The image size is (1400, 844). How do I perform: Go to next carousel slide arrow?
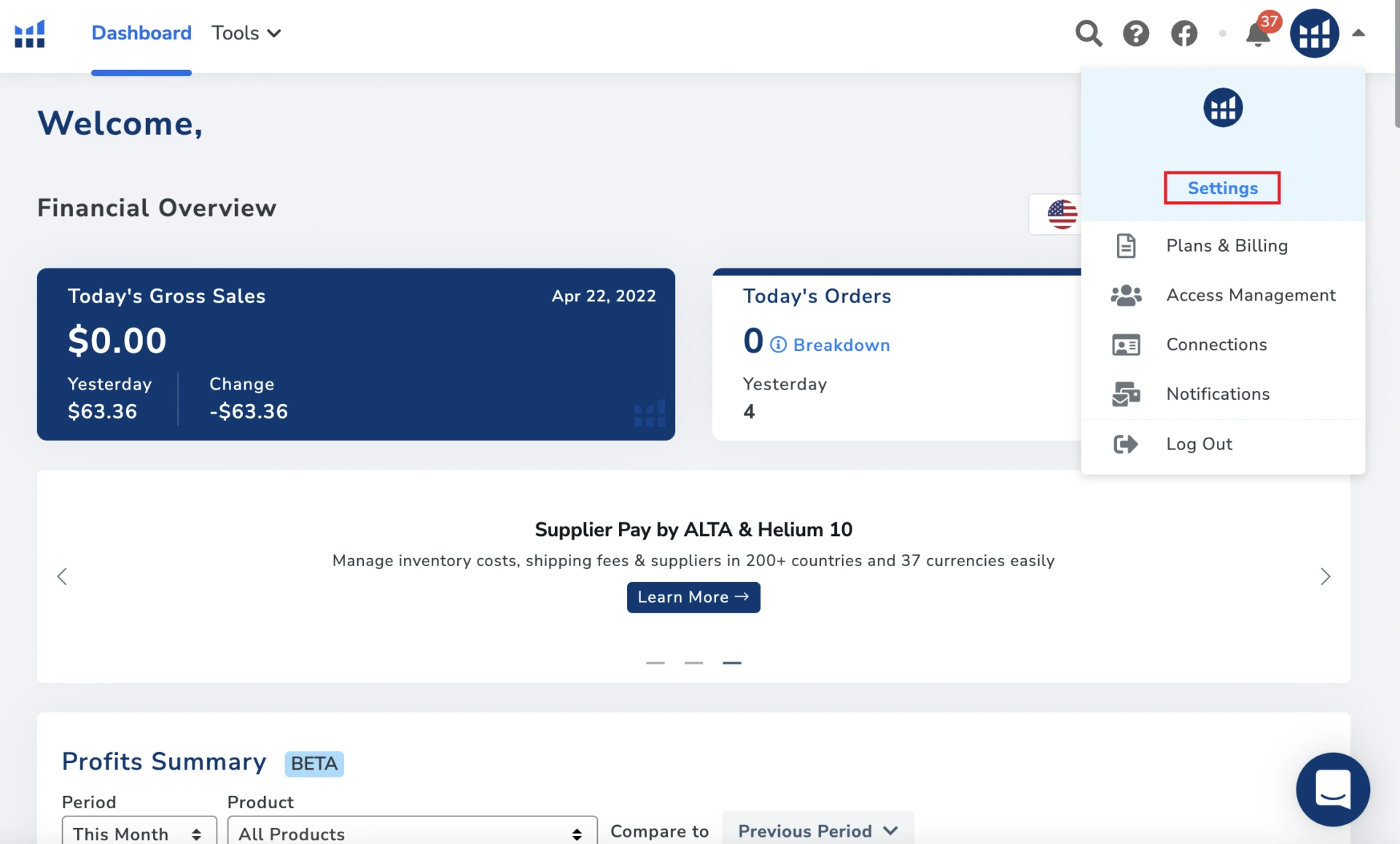point(1326,577)
